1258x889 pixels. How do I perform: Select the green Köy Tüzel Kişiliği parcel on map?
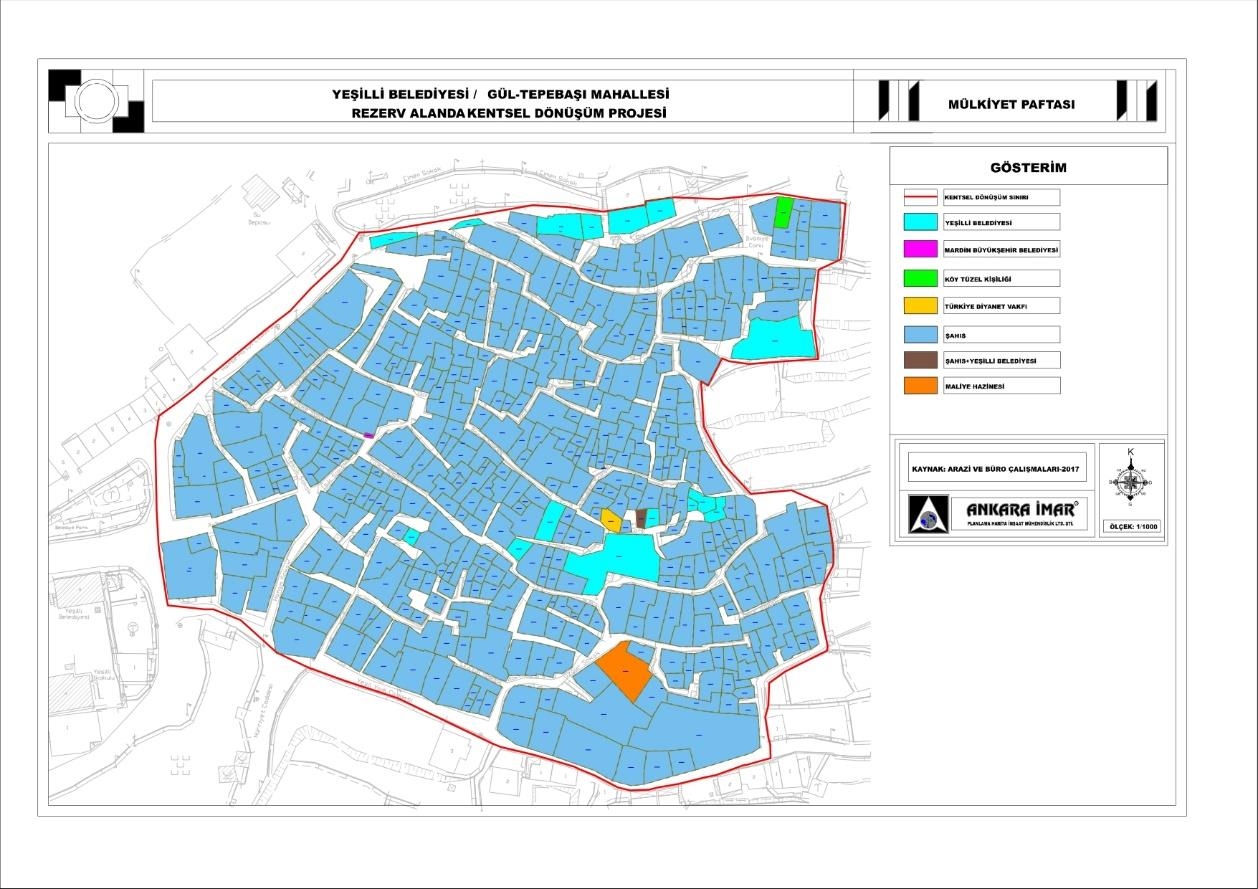(x=784, y=212)
